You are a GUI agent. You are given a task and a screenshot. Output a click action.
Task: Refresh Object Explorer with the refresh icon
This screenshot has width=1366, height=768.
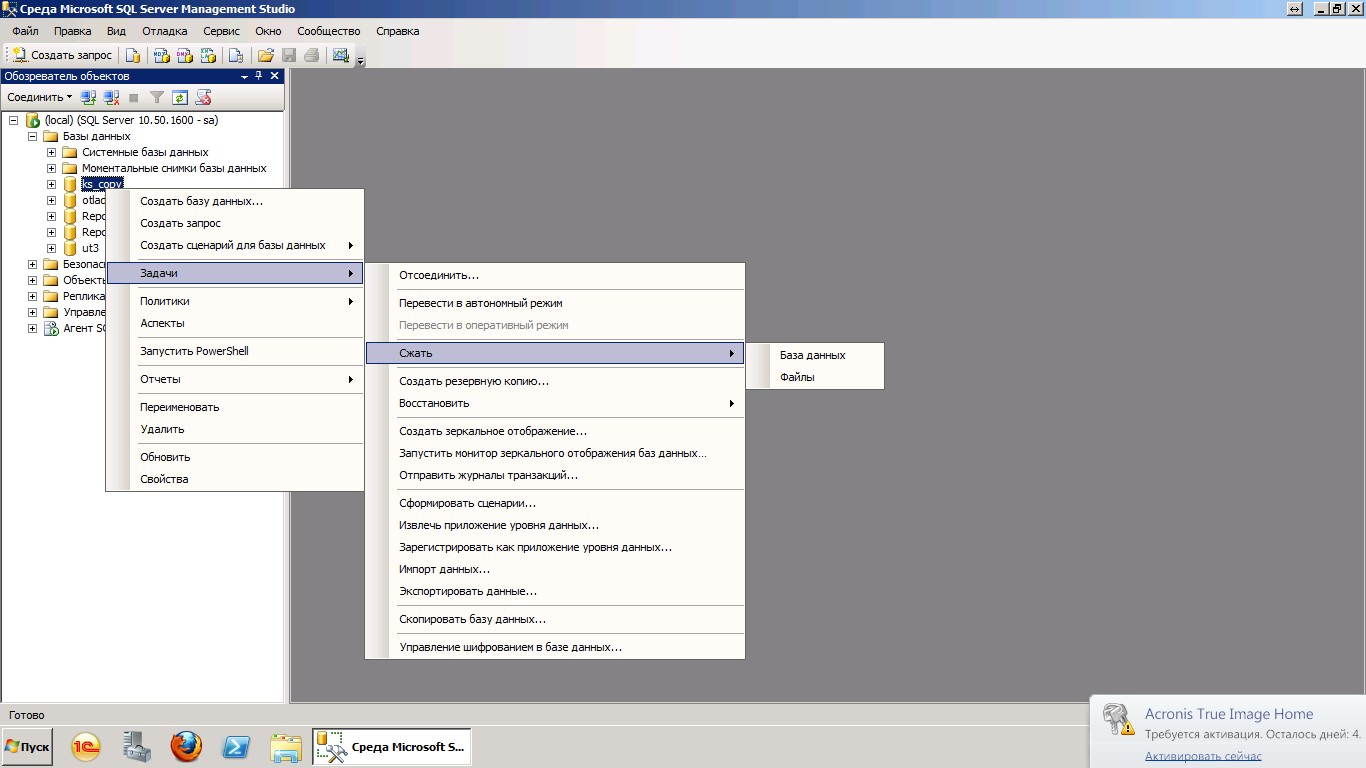[x=180, y=97]
